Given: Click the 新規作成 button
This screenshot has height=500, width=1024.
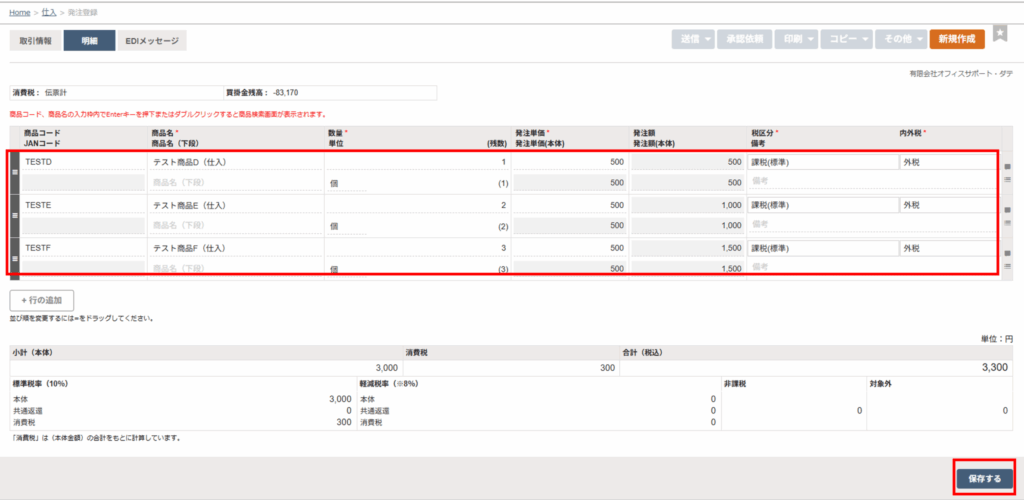Looking at the screenshot, I should click(957, 39).
